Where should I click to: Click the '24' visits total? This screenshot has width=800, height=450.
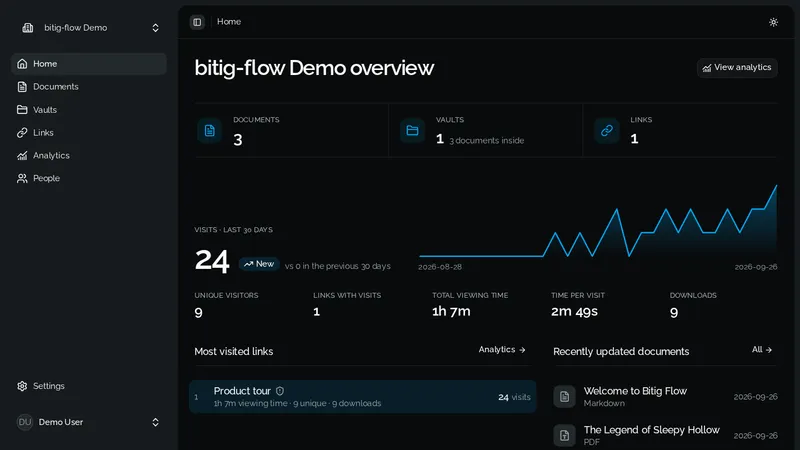212,261
